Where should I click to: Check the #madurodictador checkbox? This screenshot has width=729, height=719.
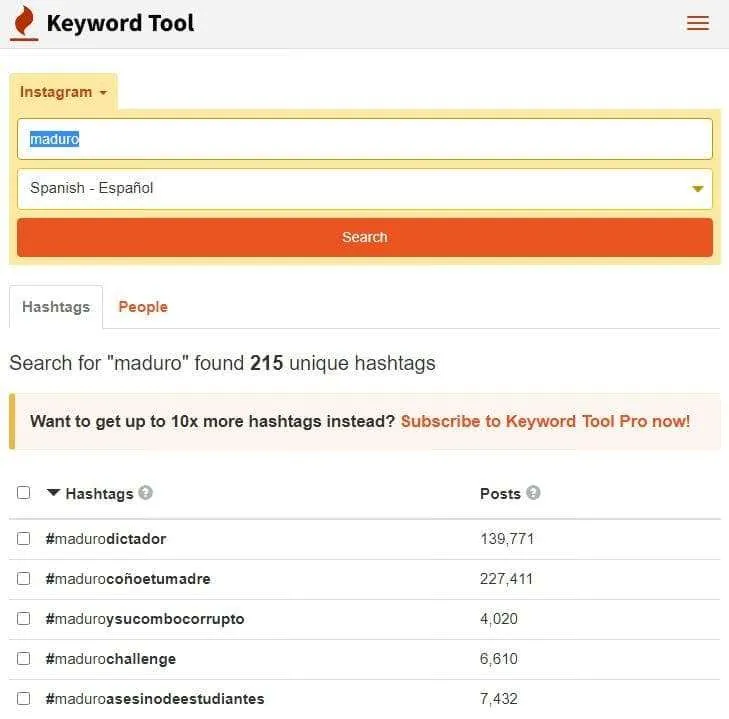pos(24,539)
